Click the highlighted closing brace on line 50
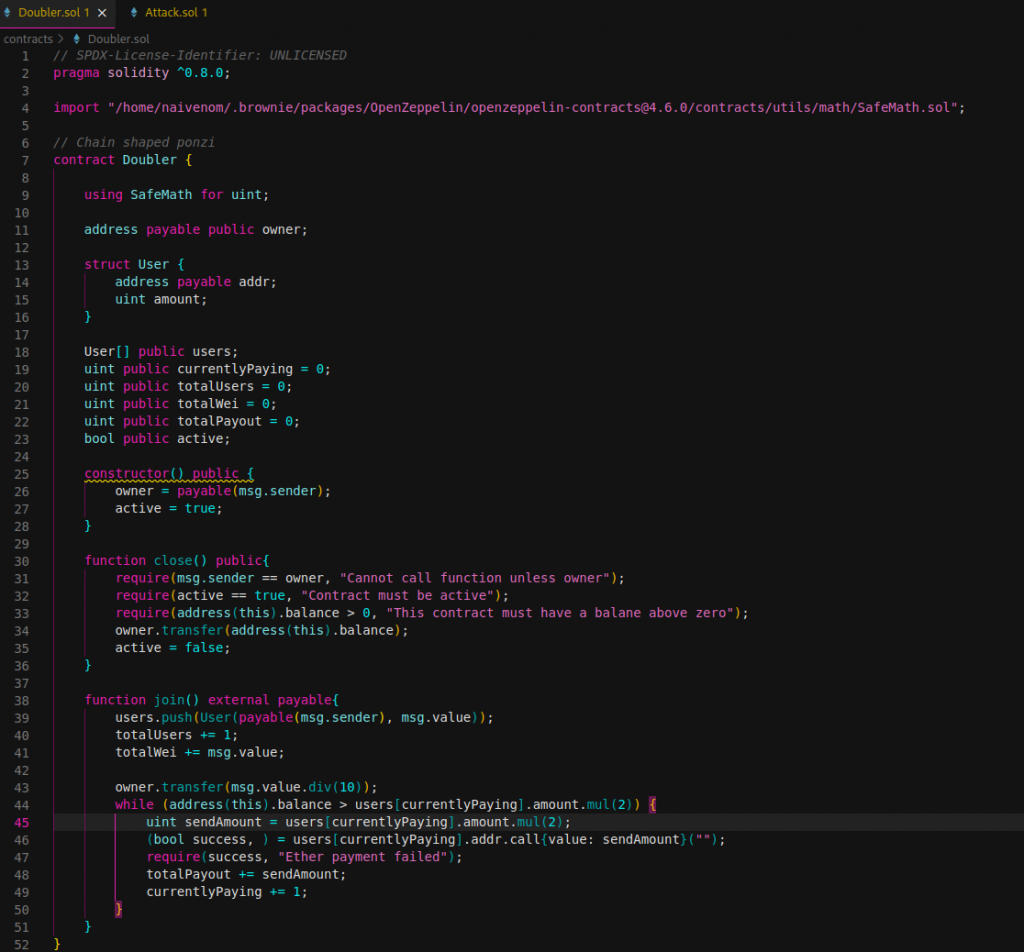The height and width of the screenshot is (952, 1024). [x=119, y=909]
